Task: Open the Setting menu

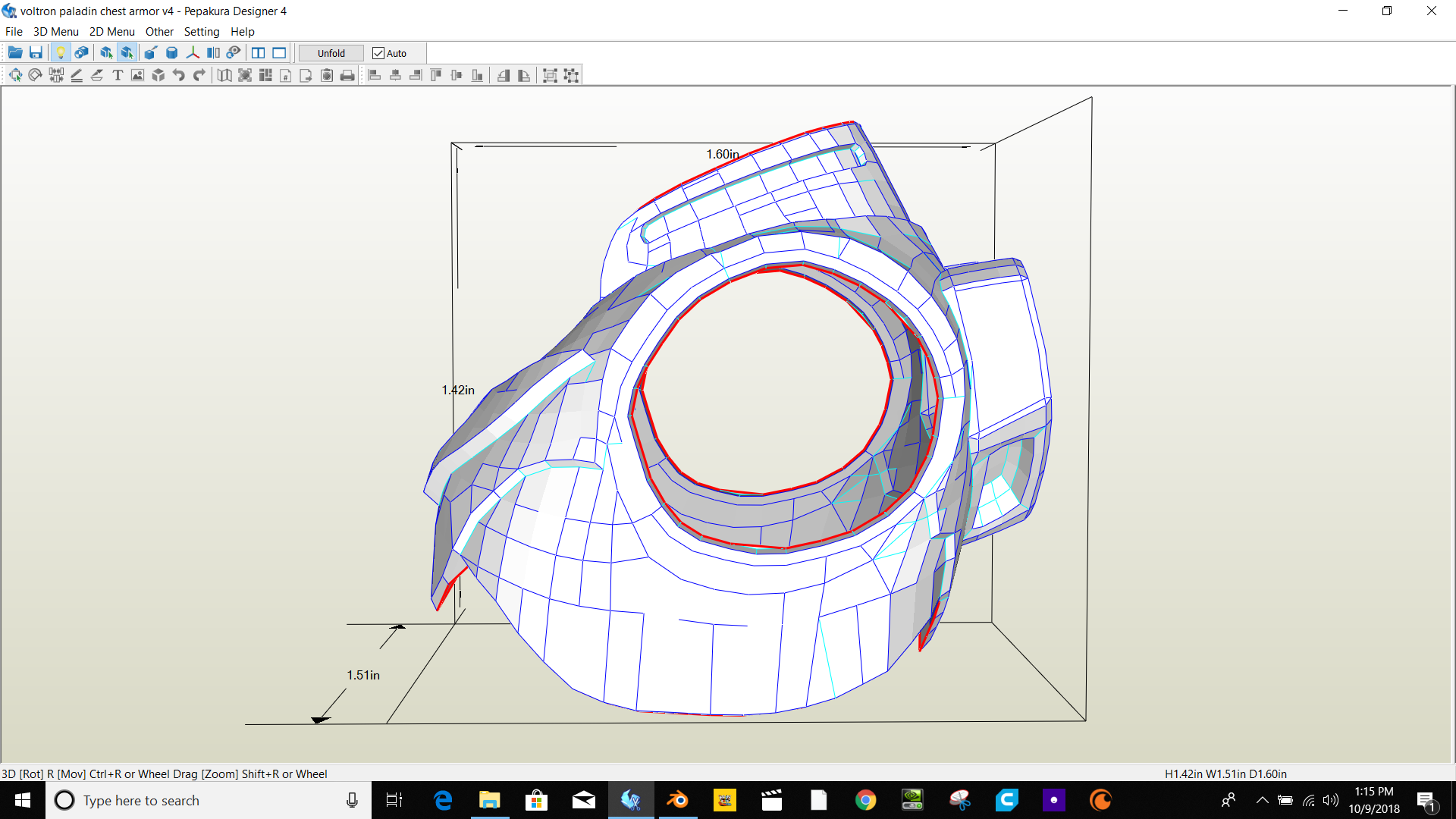Action: (x=201, y=32)
